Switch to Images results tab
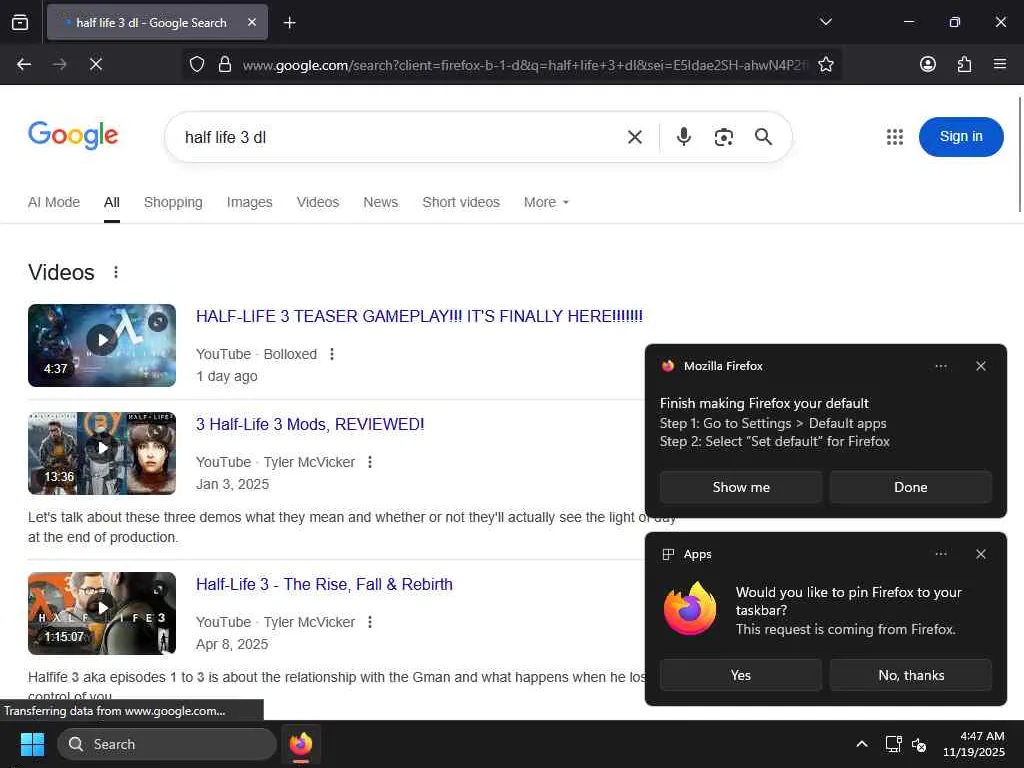The width and height of the screenshot is (1024, 768). pyautogui.click(x=249, y=202)
